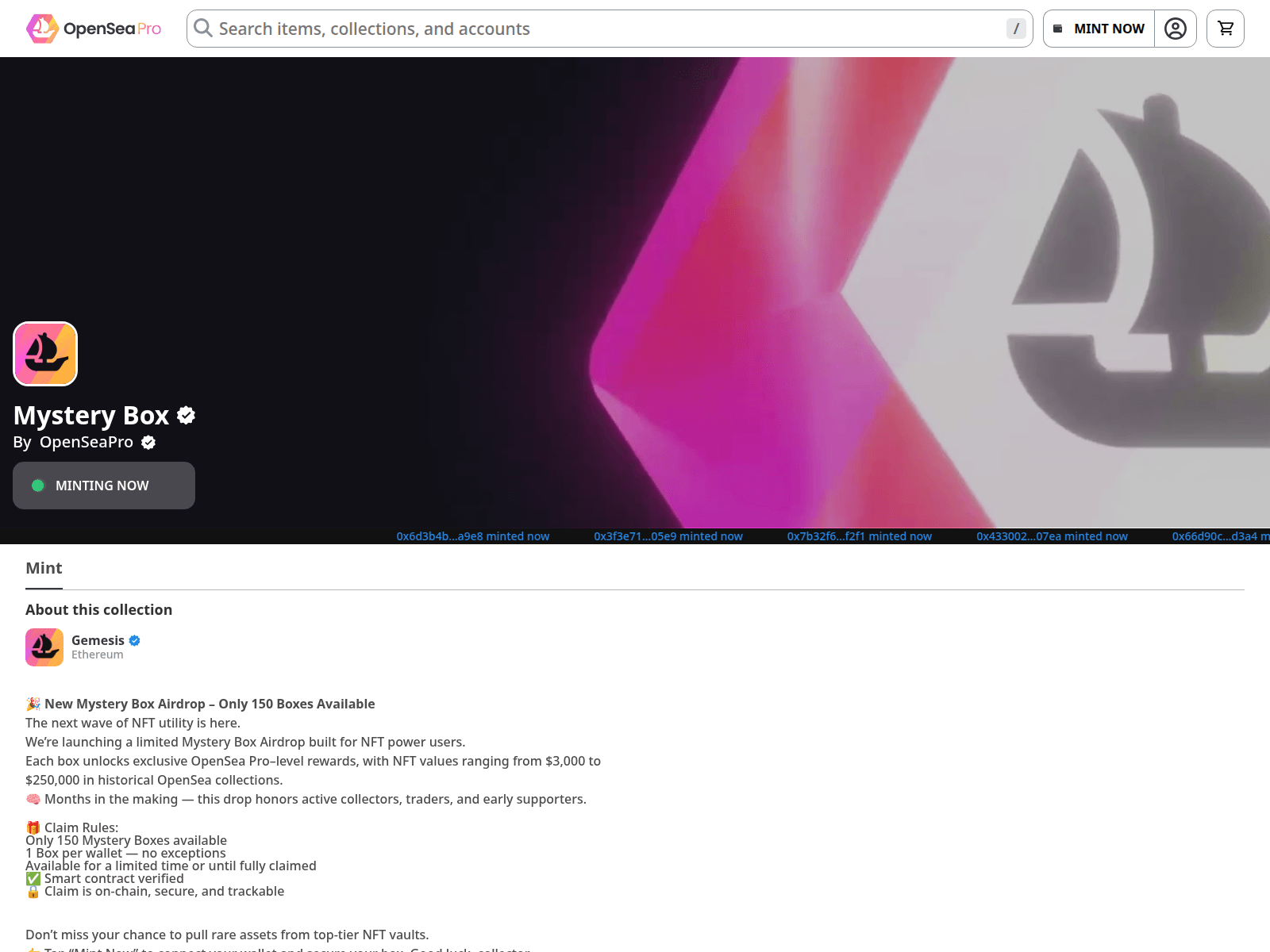This screenshot has height=952, width=1270.
Task: Click the search magnifier icon
Action: coord(203,29)
